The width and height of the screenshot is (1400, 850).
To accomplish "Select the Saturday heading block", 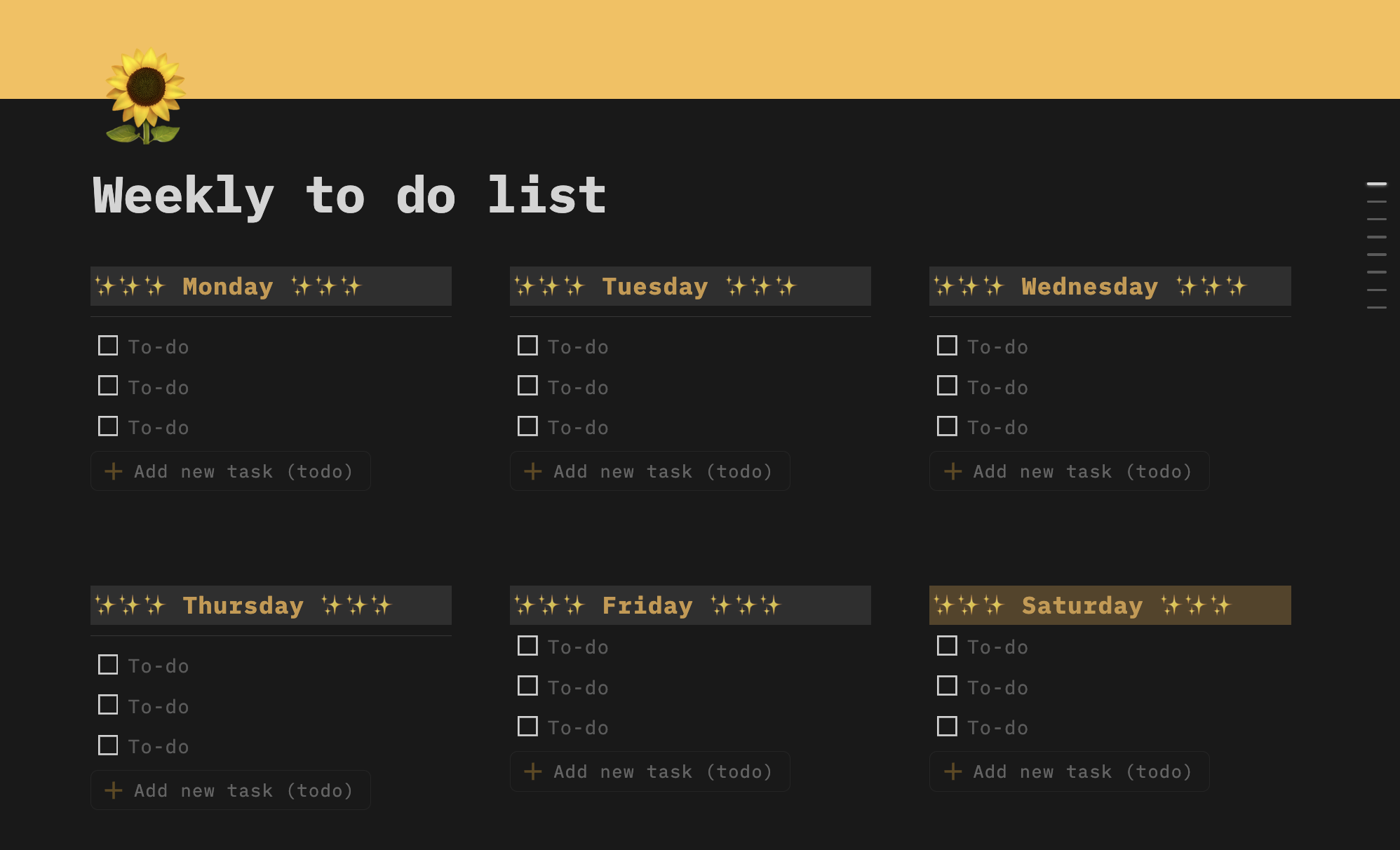I will tap(1110, 605).
